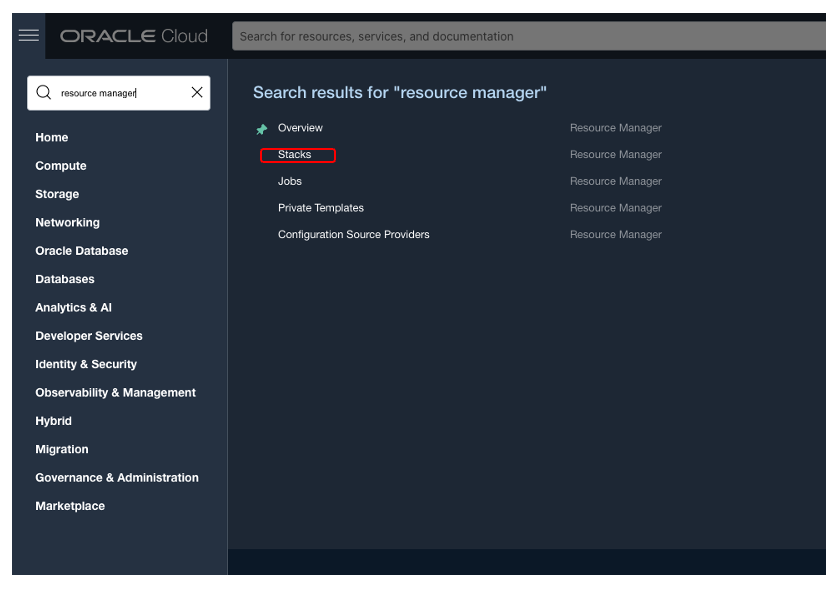839x589 pixels.
Task: Open Analytics & AI category
Action: 74,308
